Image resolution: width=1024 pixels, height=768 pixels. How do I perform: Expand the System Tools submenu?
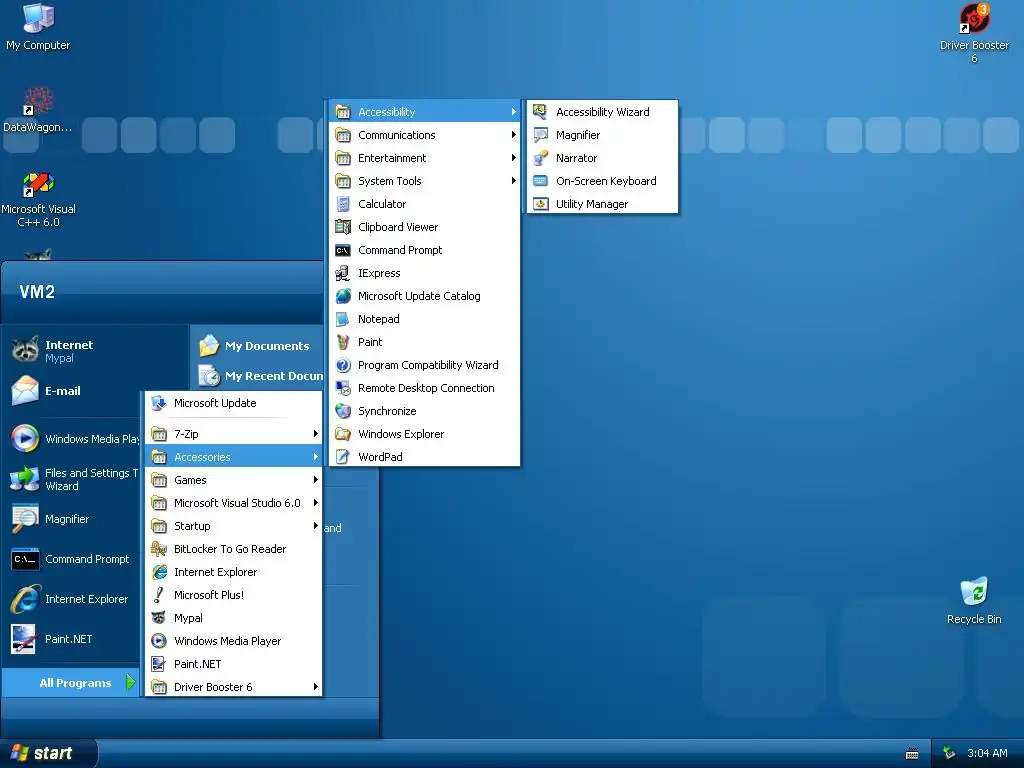point(425,181)
